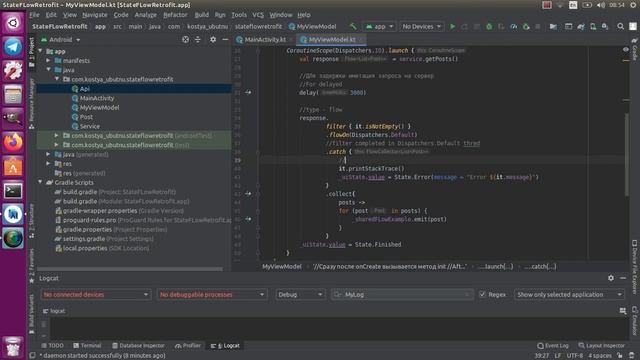Open the Database Inspector tab
Viewport: 640px width, 360px height.
click(138, 346)
